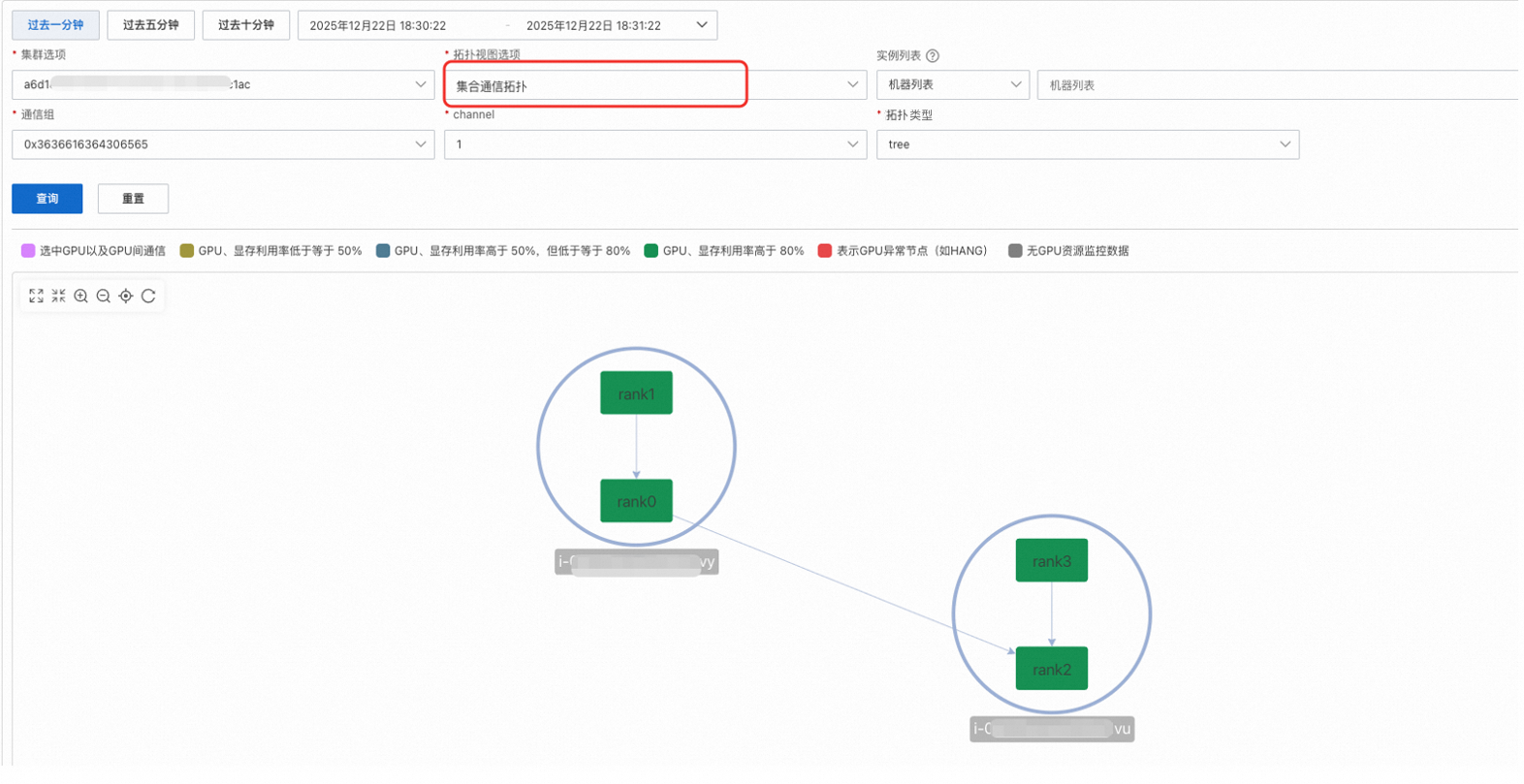The height and width of the screenshot is (784, 1524).
Task: Open the 机器列表 instance type dropdown
Action: click(953, 84)
